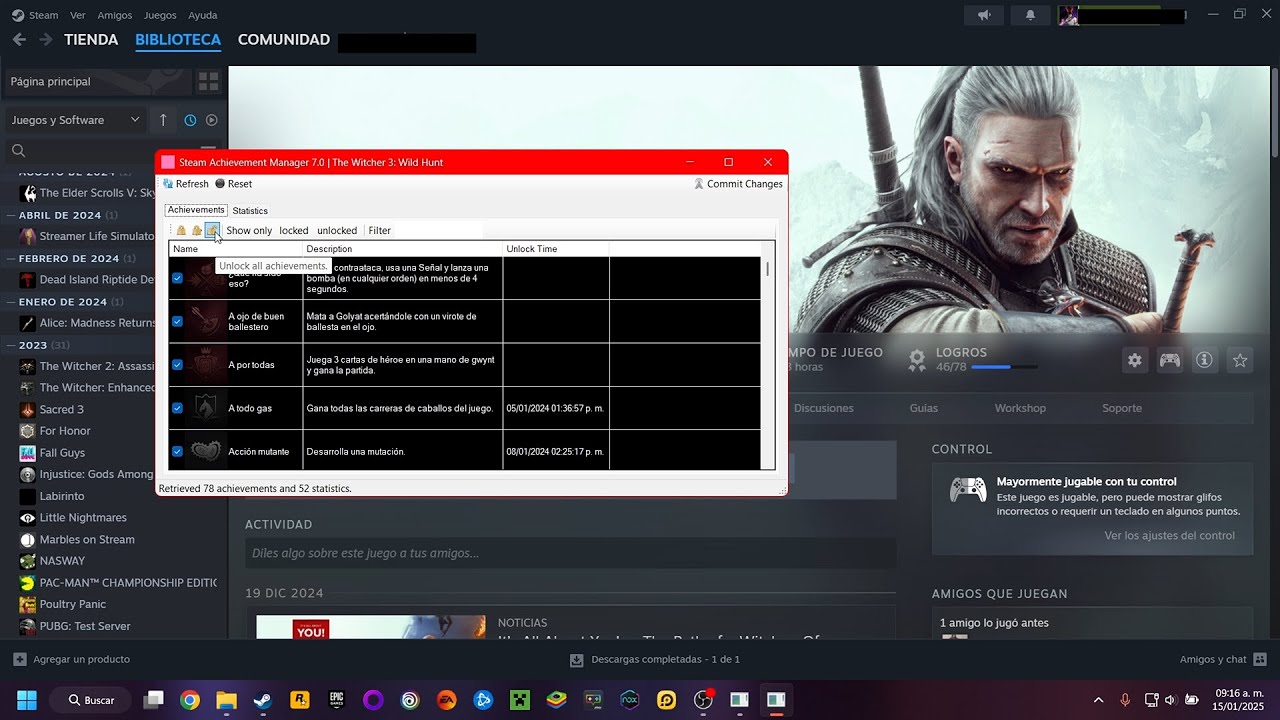
Task: Switch library to grid collections view icon
Action: point(208,81)
